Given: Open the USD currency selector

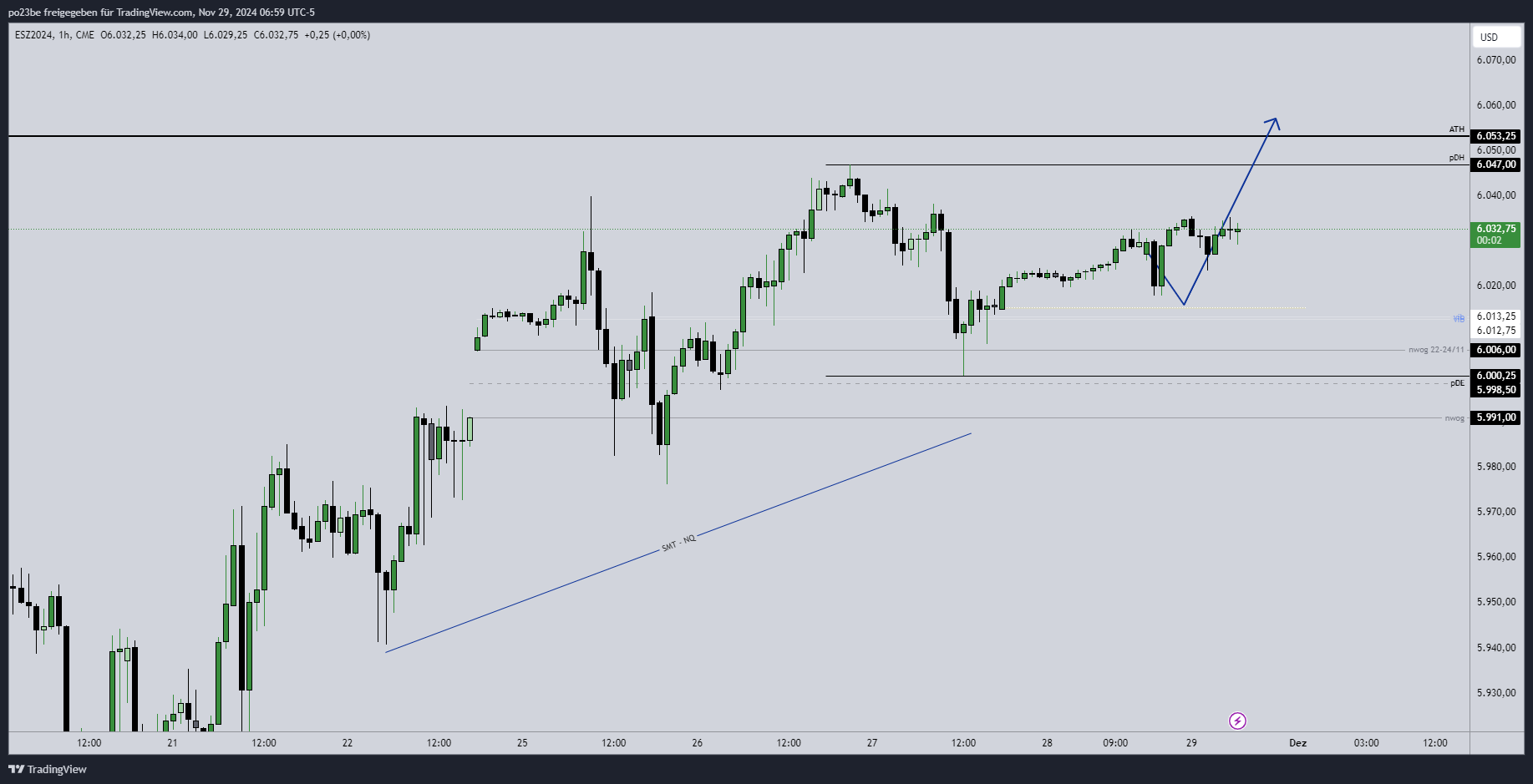Looking at the screenshot, I should [1490, 37].
